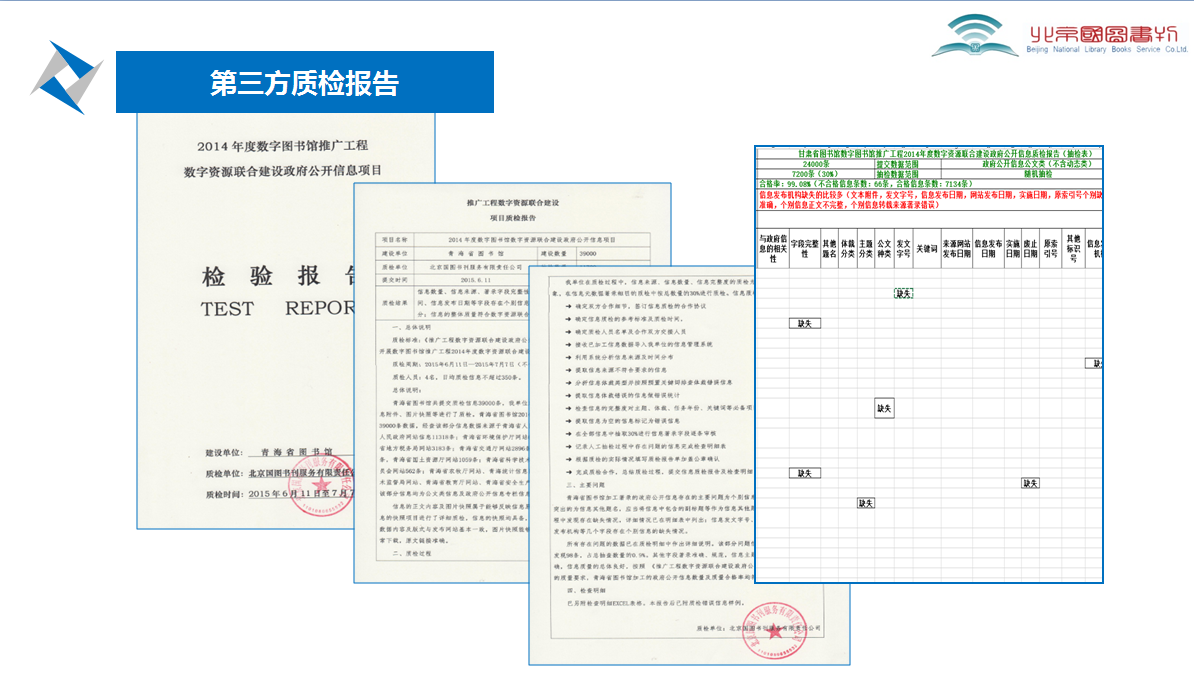Select the 第三方质检报告 title banner
Screen dimensions: 1194x675
click(305, 82)
